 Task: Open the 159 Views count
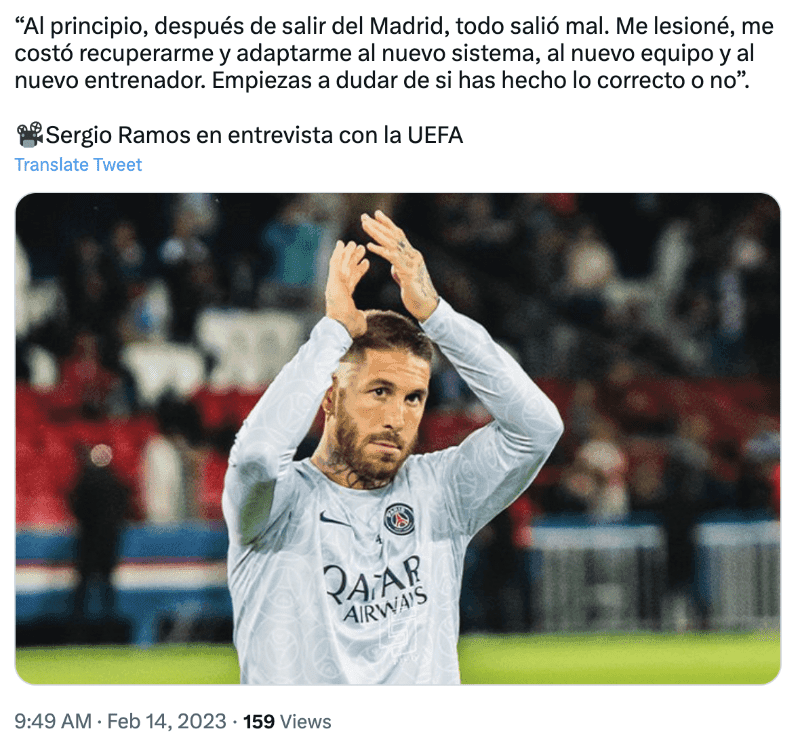(x=287, y=721)
